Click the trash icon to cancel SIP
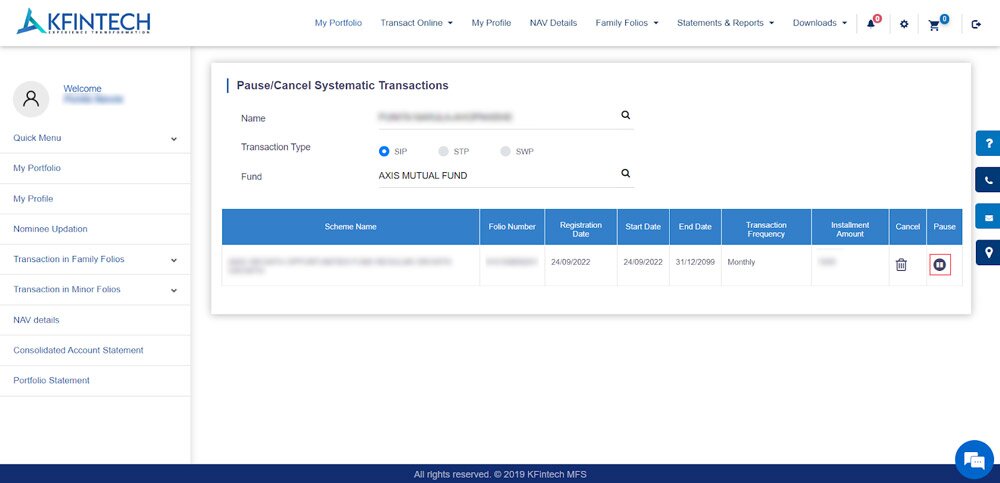The image size is (1000, 483). (901, 264)
